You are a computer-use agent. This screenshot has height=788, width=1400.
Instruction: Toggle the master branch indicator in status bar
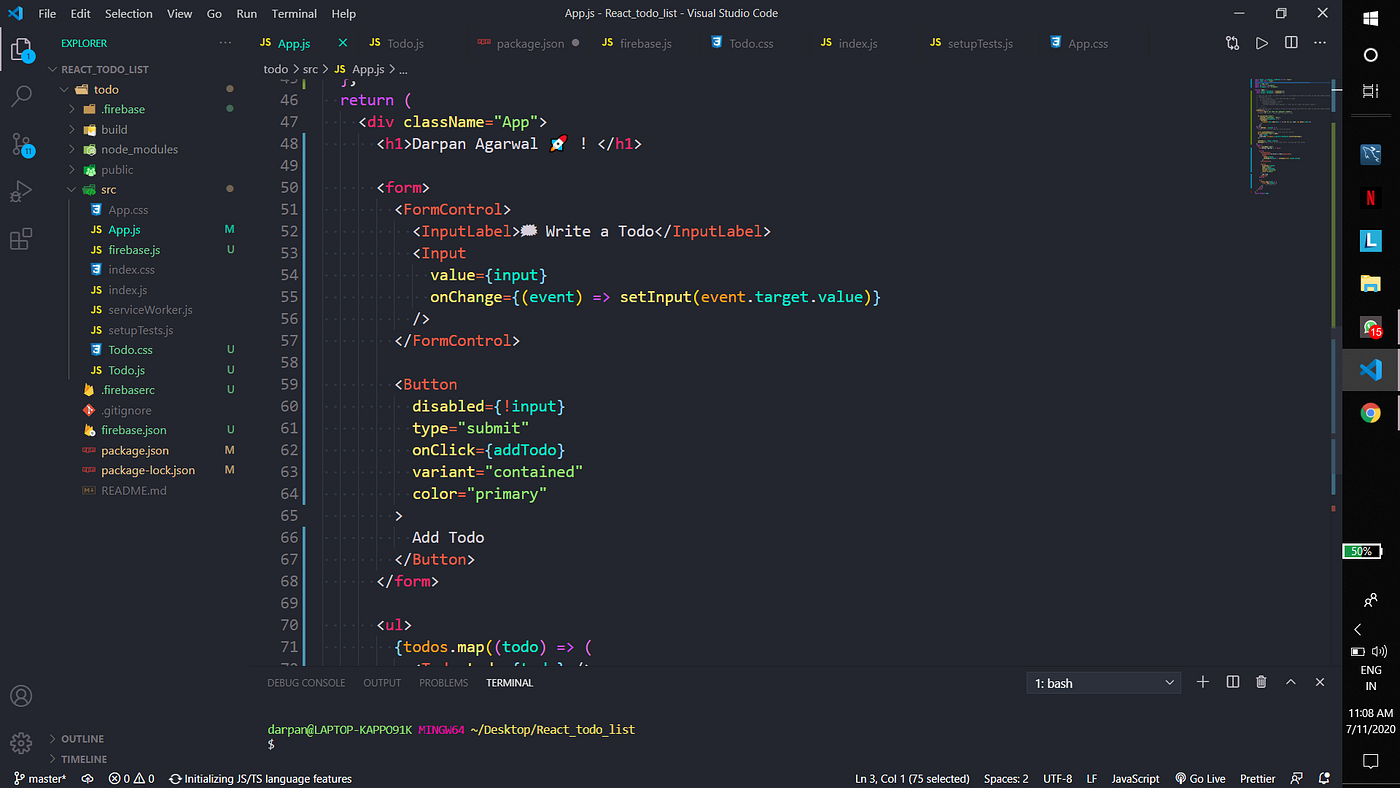[40, 778]
